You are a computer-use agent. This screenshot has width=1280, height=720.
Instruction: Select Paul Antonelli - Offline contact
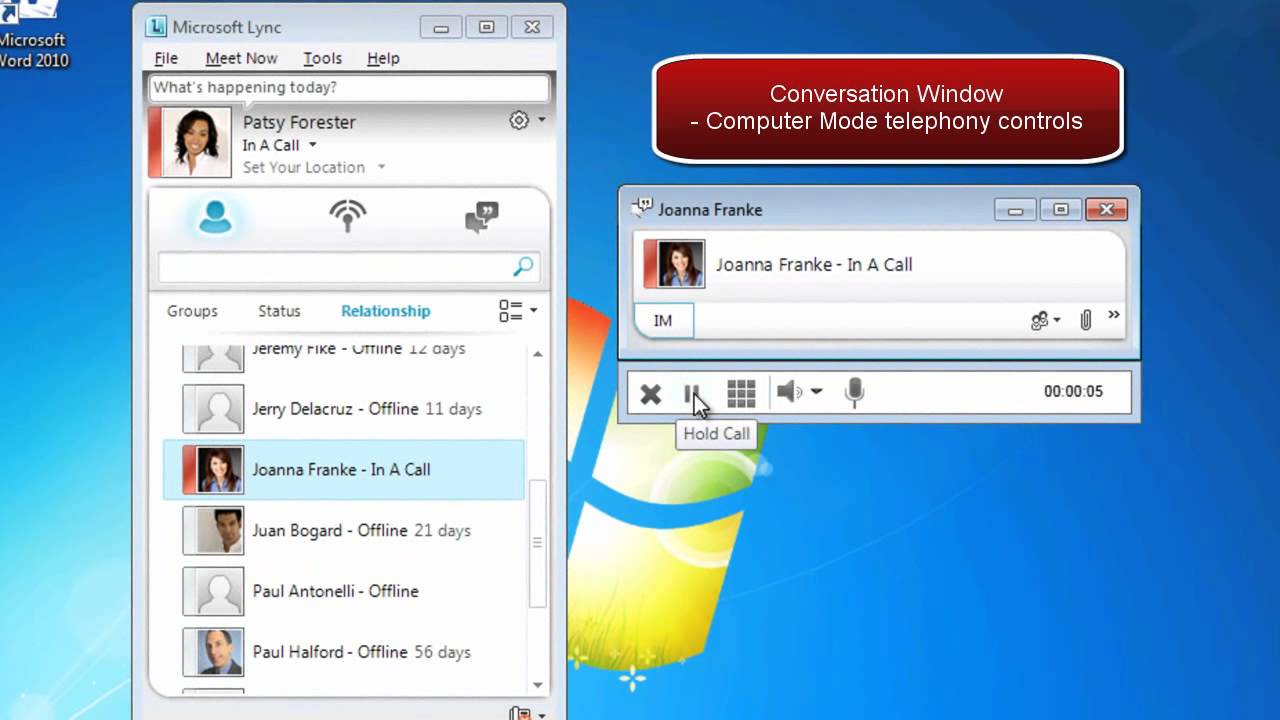(343, 591)
